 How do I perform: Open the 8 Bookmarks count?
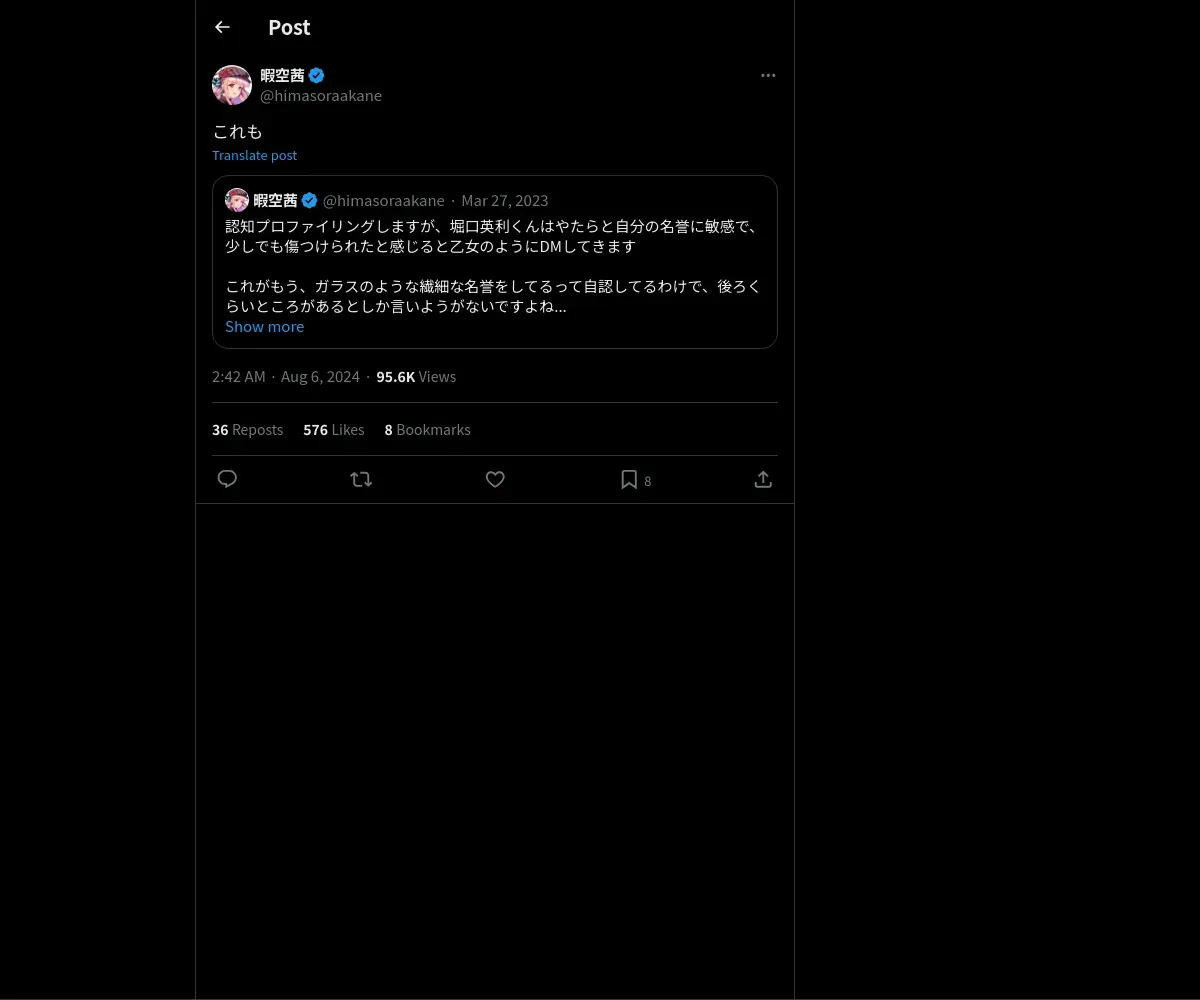[x=427, y=429]
